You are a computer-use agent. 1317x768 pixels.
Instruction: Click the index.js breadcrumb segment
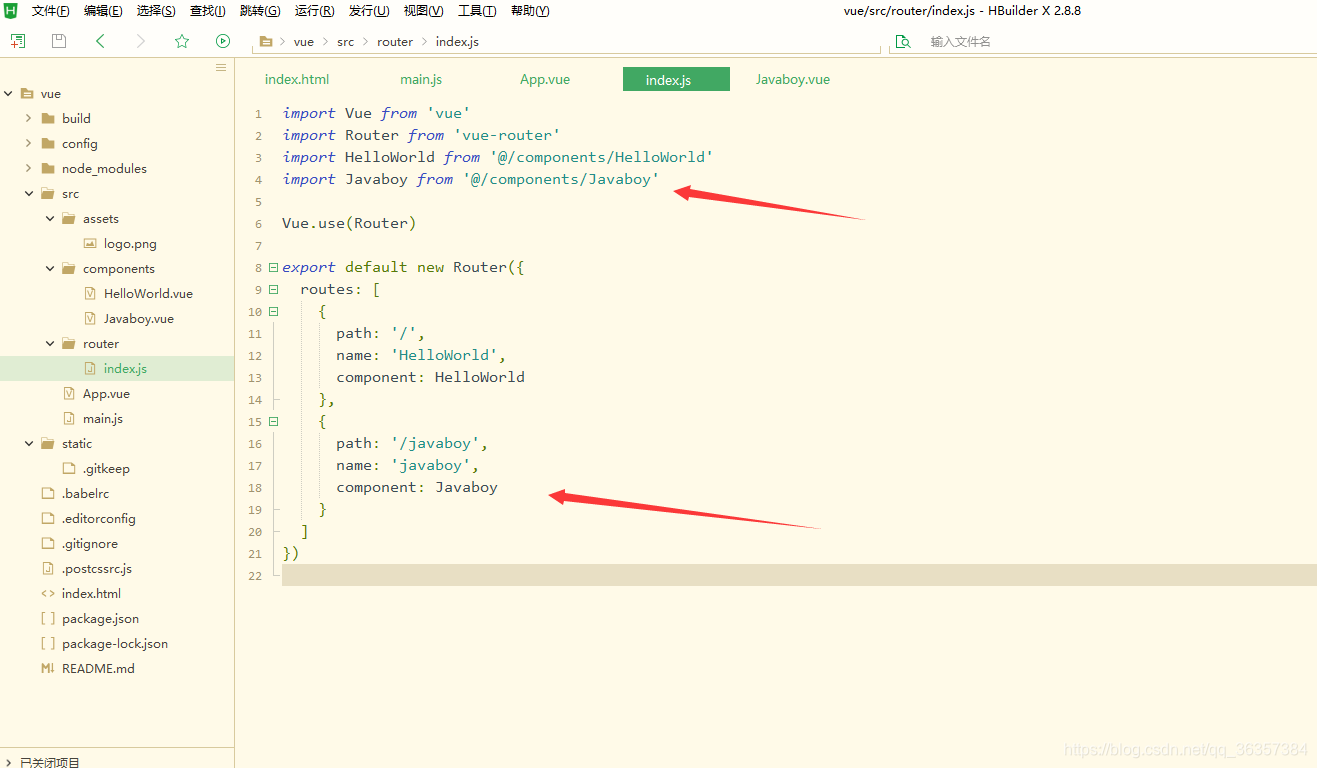coord(457,42)
